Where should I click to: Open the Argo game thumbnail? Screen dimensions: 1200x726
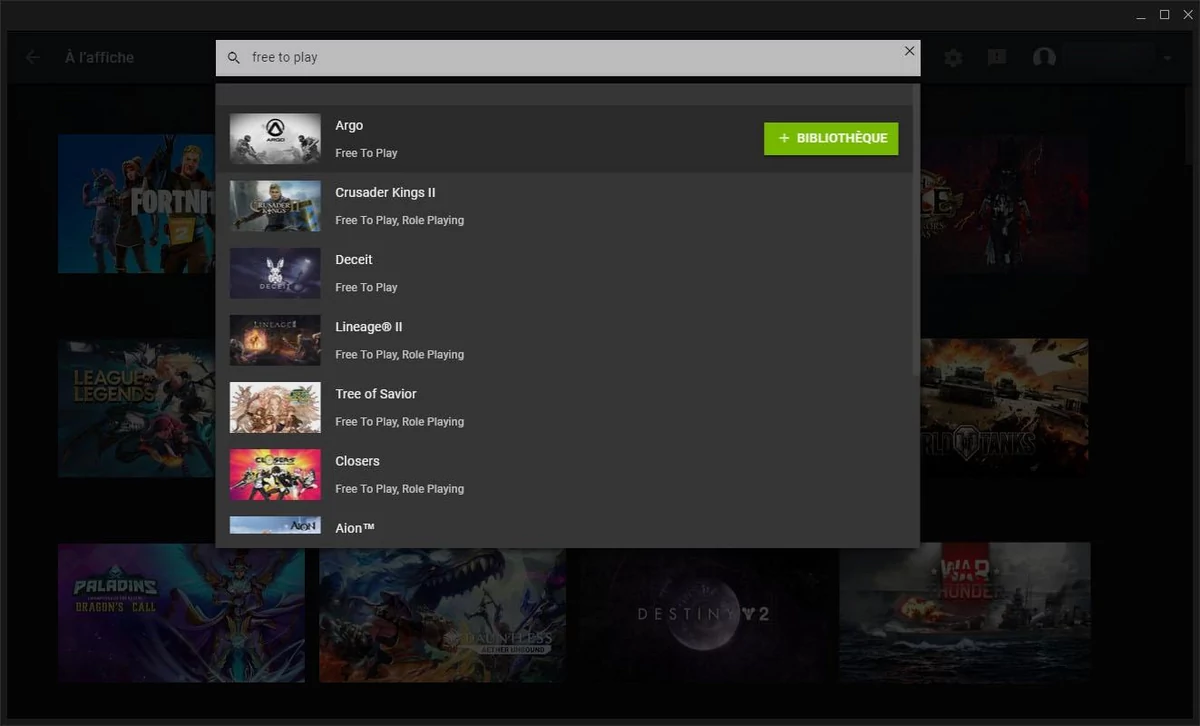pos(275,138)
